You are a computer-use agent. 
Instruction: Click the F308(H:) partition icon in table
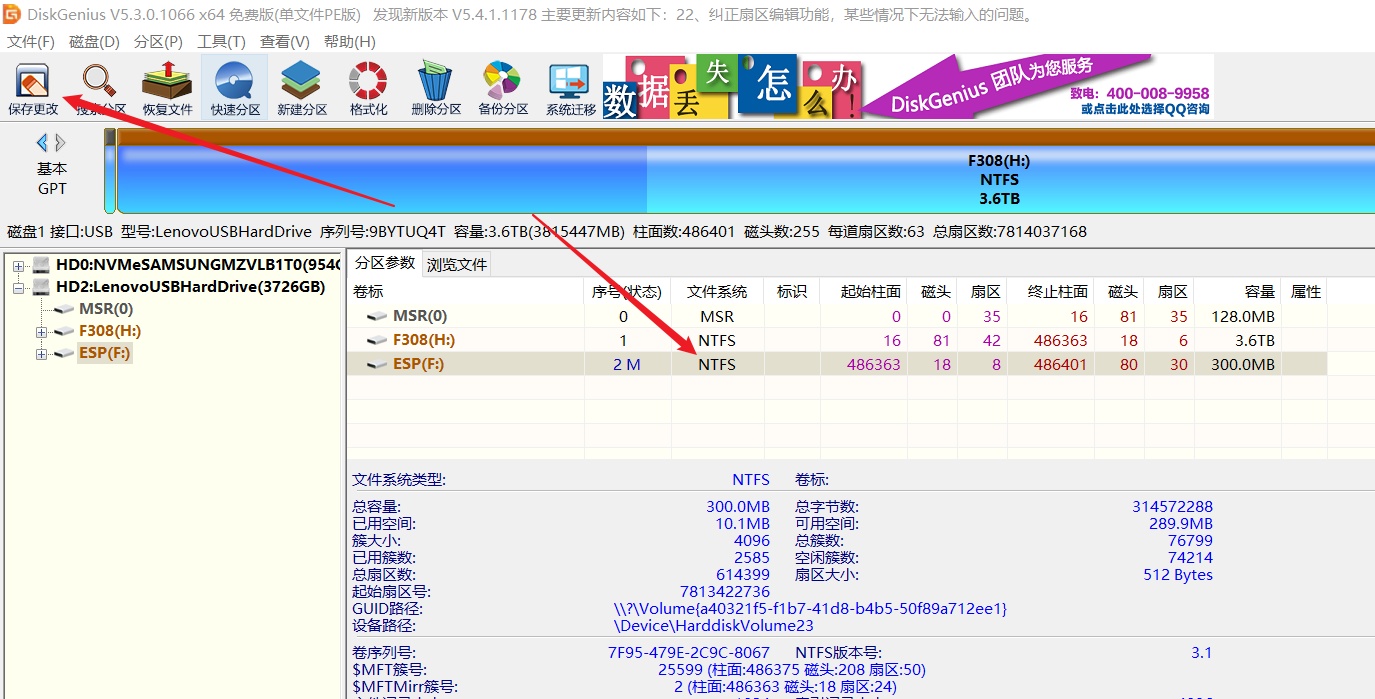(x=377, y=340)
